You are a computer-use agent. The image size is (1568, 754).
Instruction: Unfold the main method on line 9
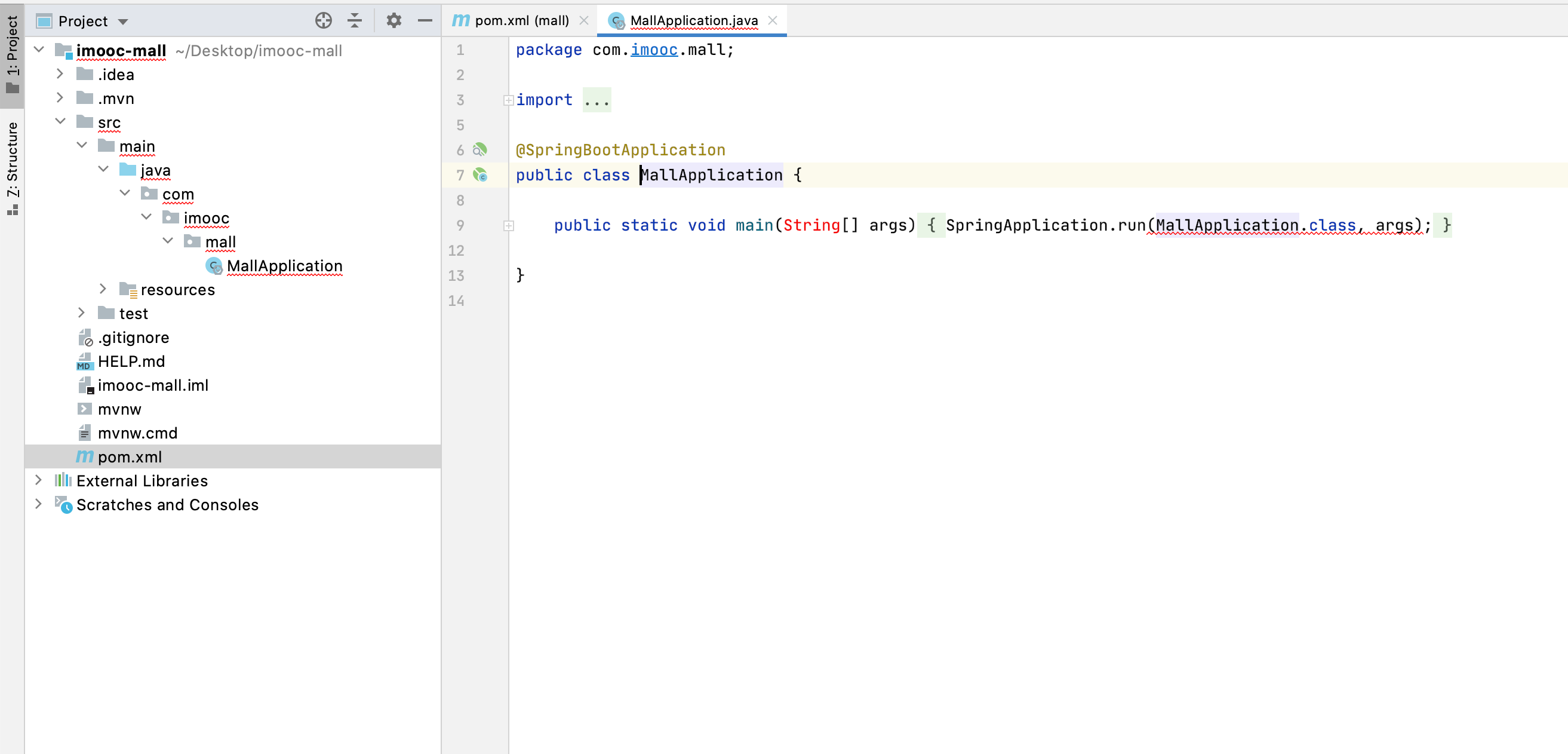508,226
